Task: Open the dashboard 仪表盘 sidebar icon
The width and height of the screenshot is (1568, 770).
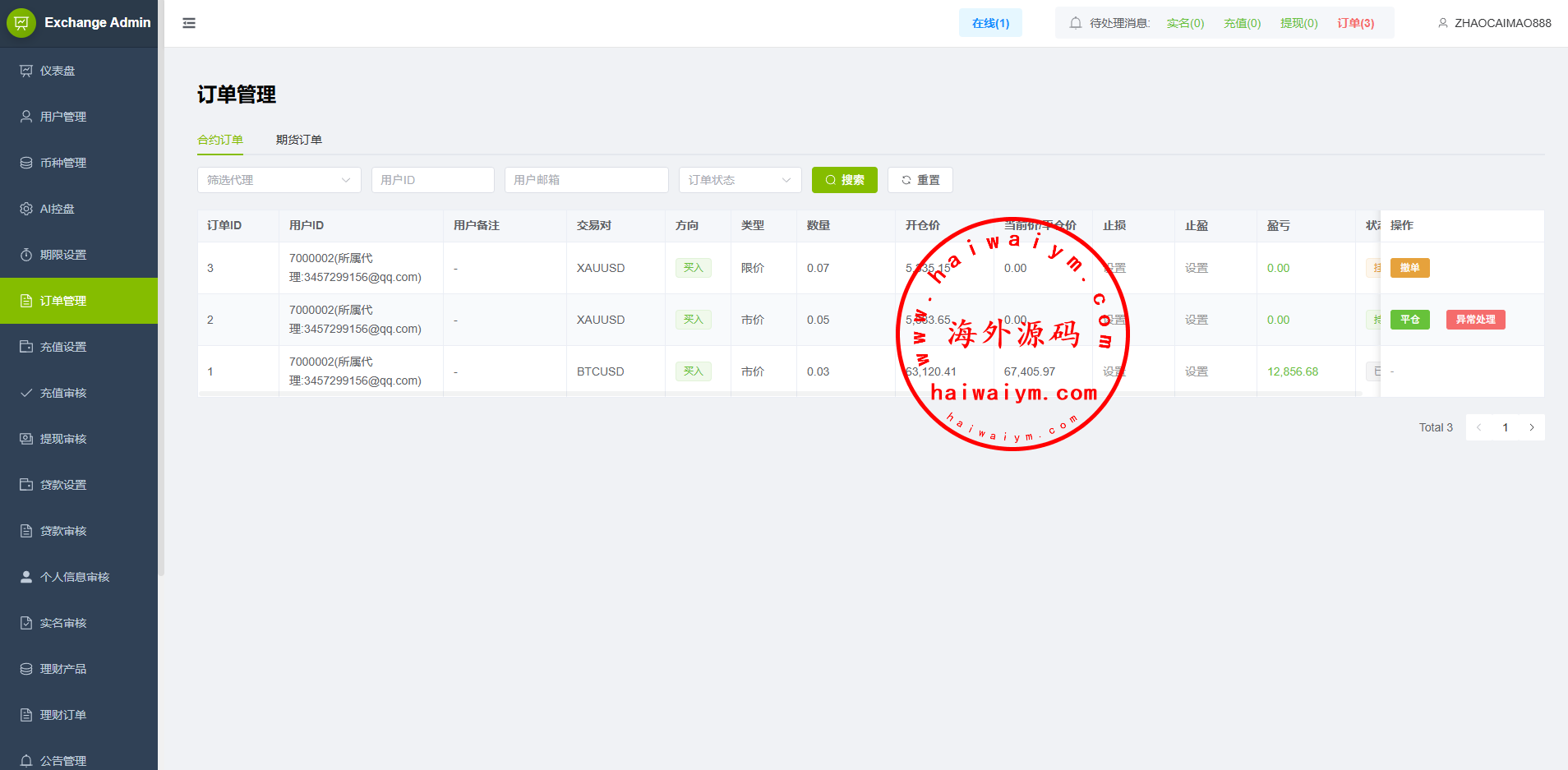Action: tap(26, 71)
